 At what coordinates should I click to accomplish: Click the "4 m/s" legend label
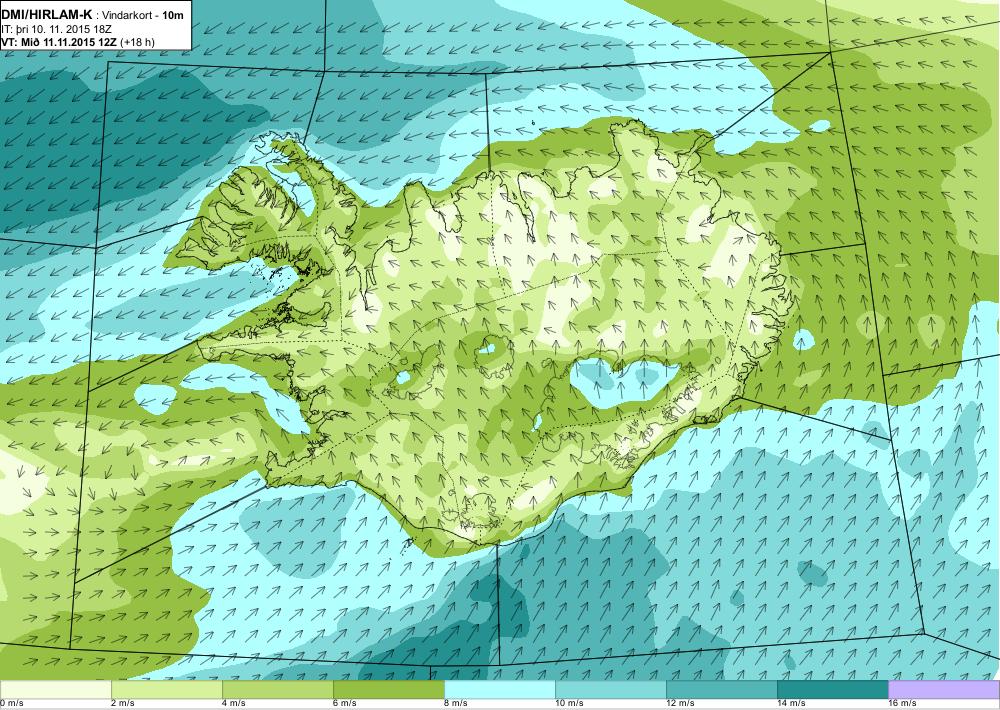(x=233, y=704)
